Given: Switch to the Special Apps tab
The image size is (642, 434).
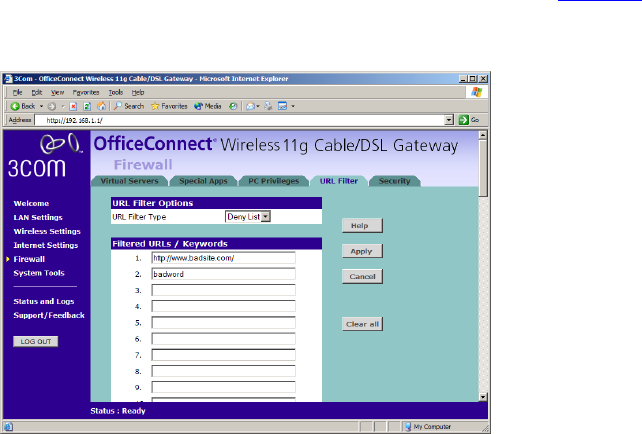Looking at the screenshot, I should tap(203, 181).
